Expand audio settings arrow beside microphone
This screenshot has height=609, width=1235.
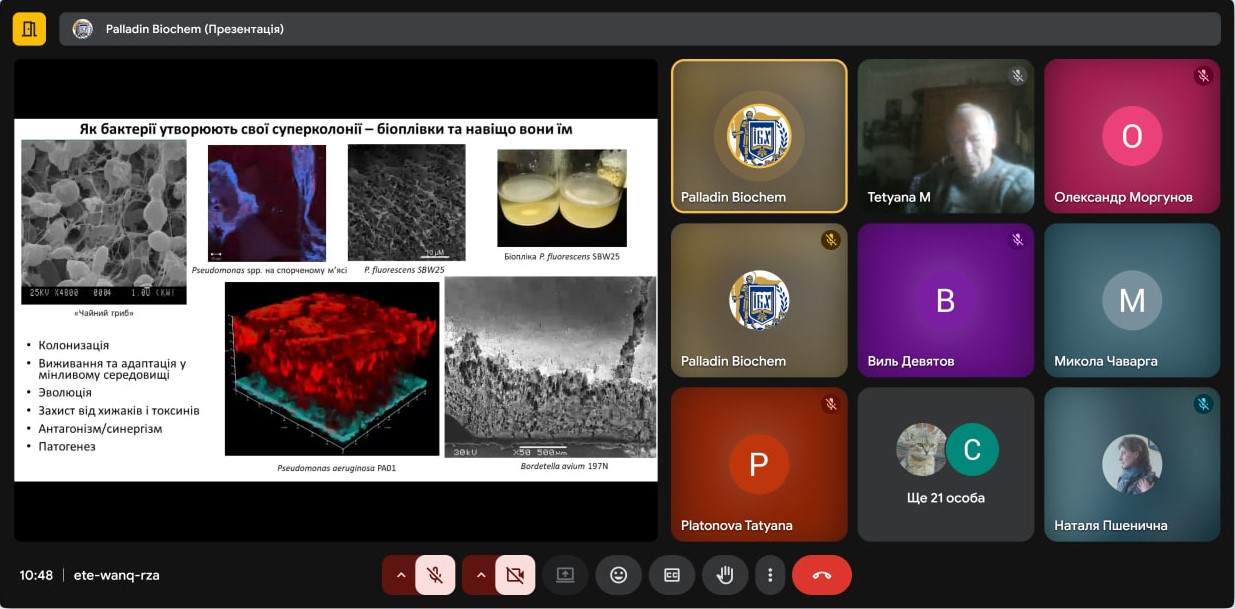[x=401, y=575]
